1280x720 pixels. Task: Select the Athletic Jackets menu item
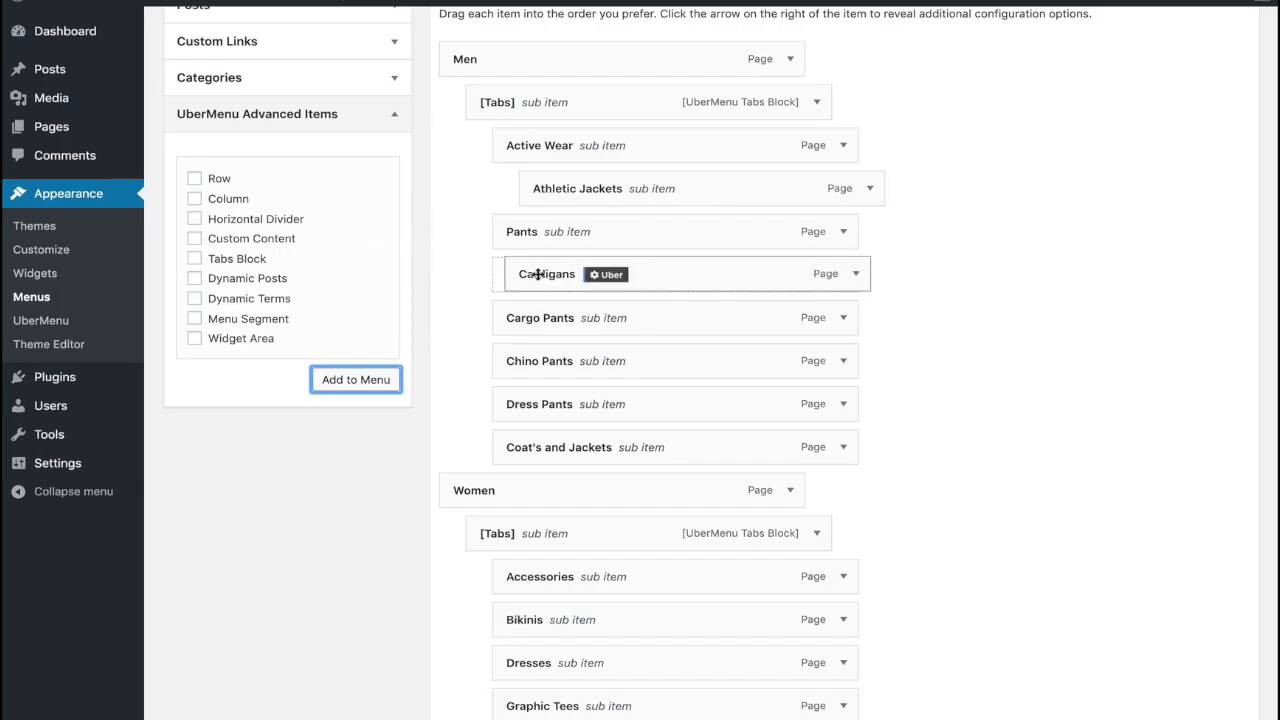click(x=702, y=188)
